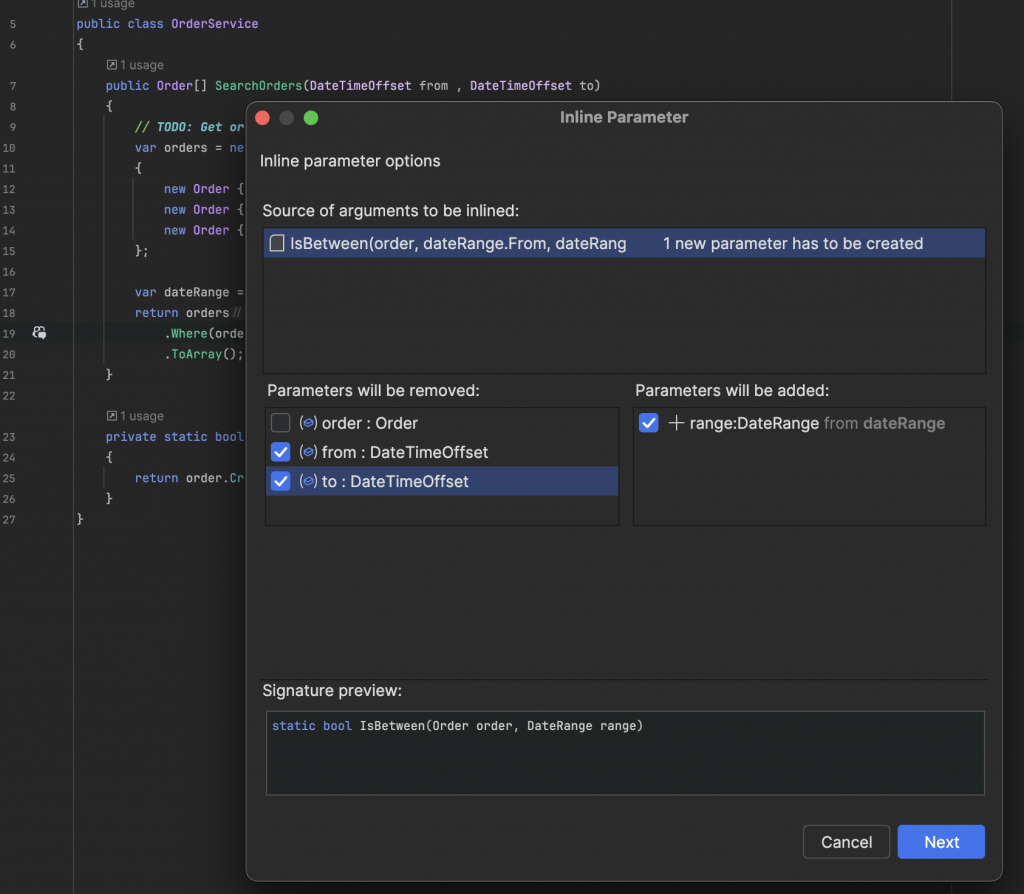Cancel the Inline Parameter dialog
Screen dimensions: 1024x894
846,842
